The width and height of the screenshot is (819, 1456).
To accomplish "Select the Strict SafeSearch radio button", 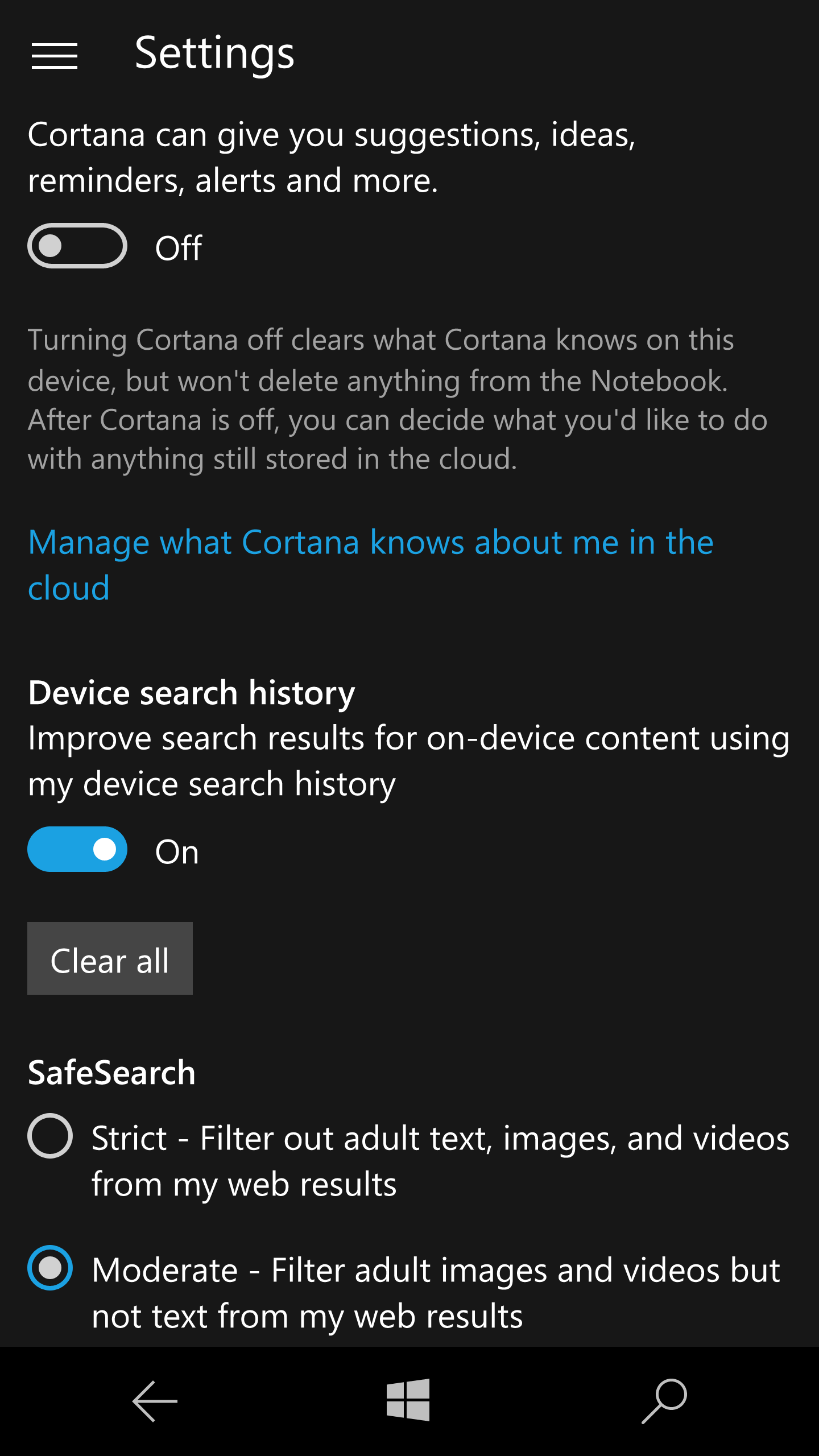I will coord(50,1136).
